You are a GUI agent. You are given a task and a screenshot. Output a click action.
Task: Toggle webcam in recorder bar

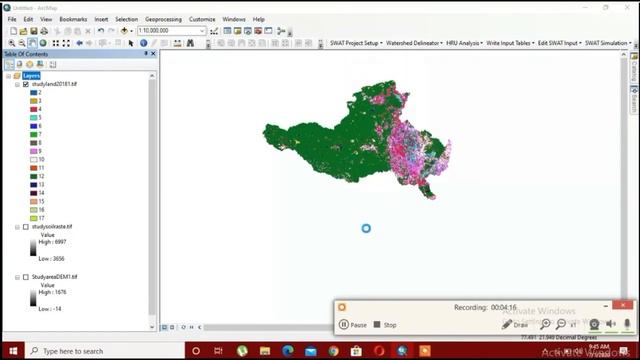coord(594,324)
